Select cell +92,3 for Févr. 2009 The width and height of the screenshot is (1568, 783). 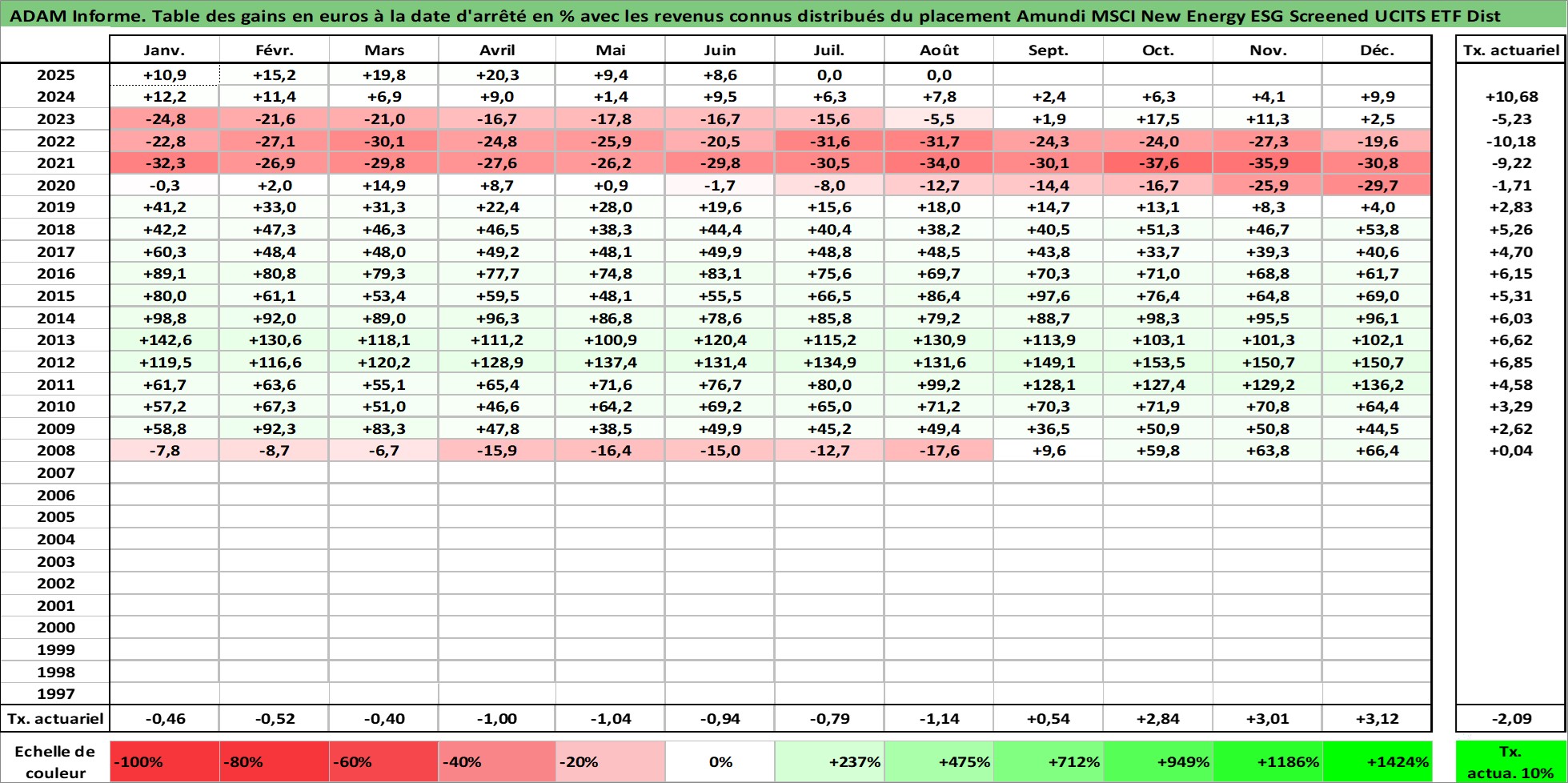pos(275,429)
